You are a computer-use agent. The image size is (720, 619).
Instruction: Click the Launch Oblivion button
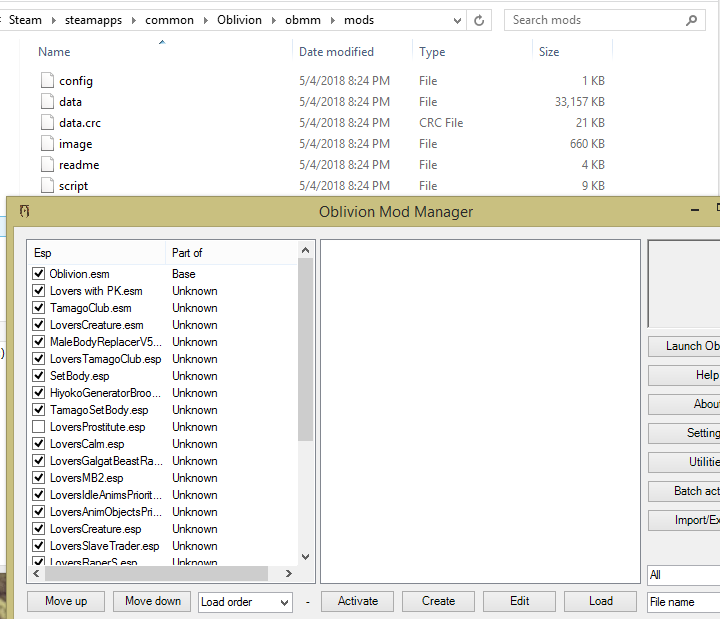click(x=684, y=346)
